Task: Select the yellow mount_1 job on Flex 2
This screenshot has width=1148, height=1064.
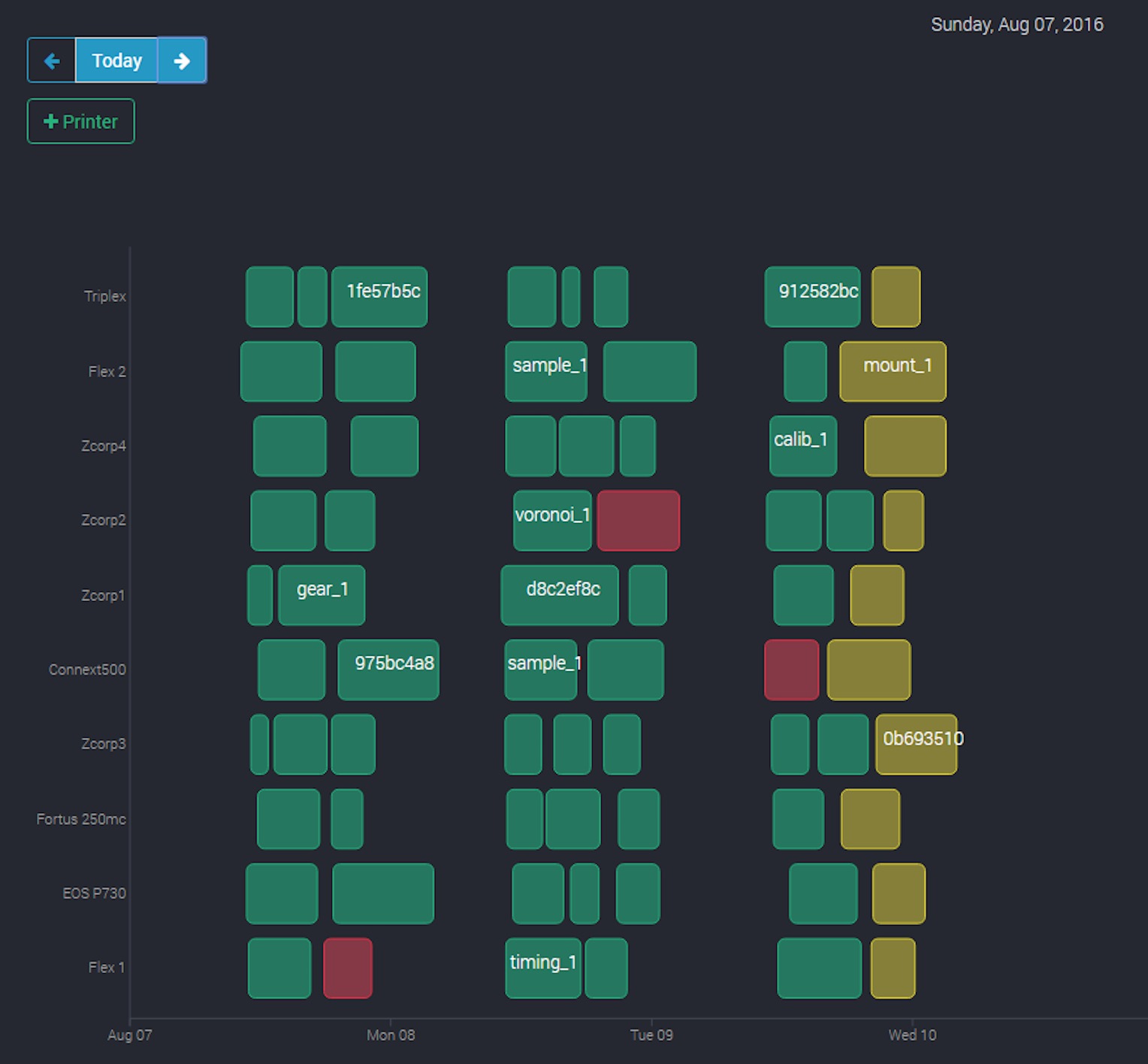Action: click(x=893, y=371)
